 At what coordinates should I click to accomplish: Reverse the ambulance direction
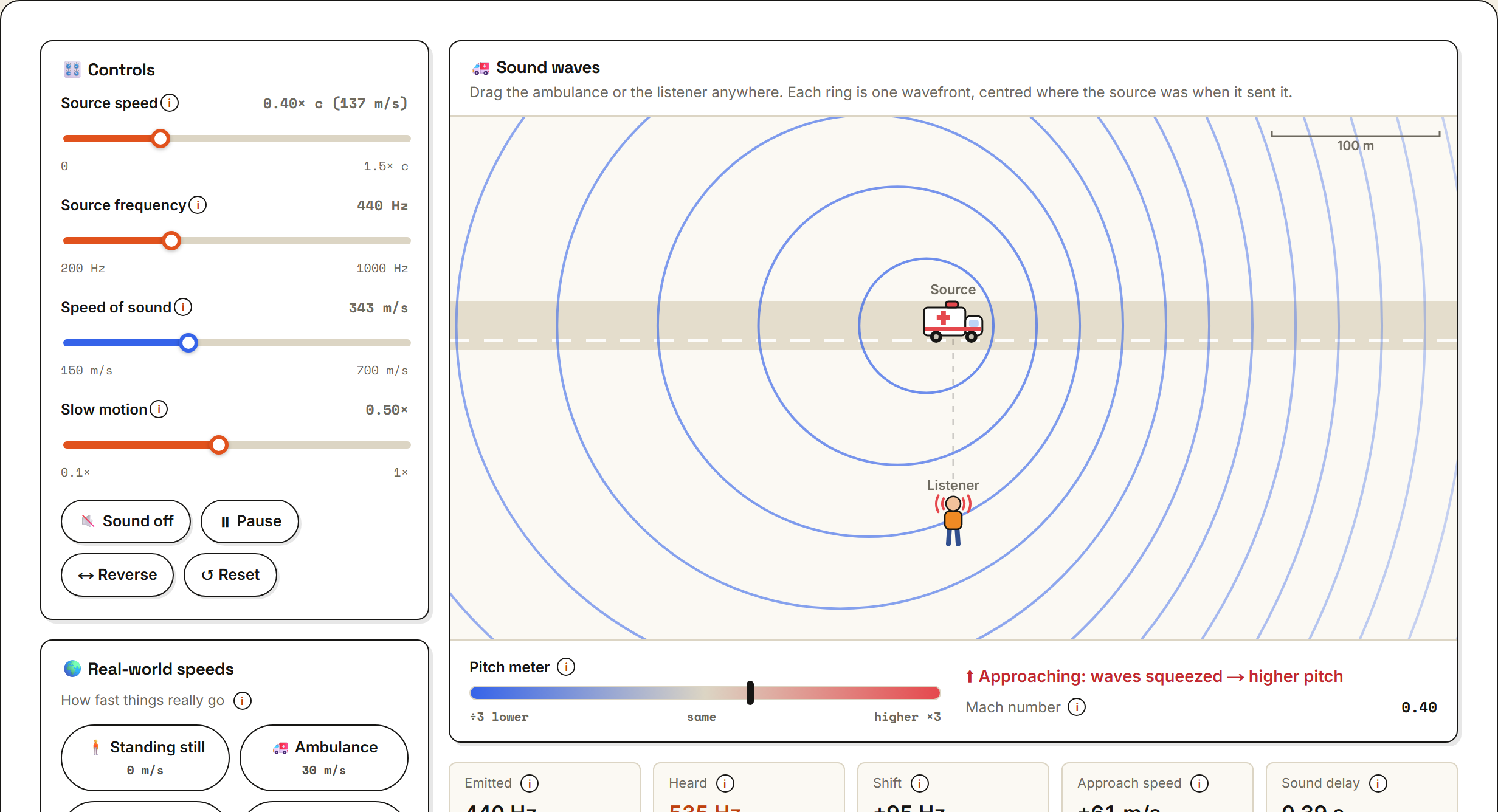[x=117, y=575]
